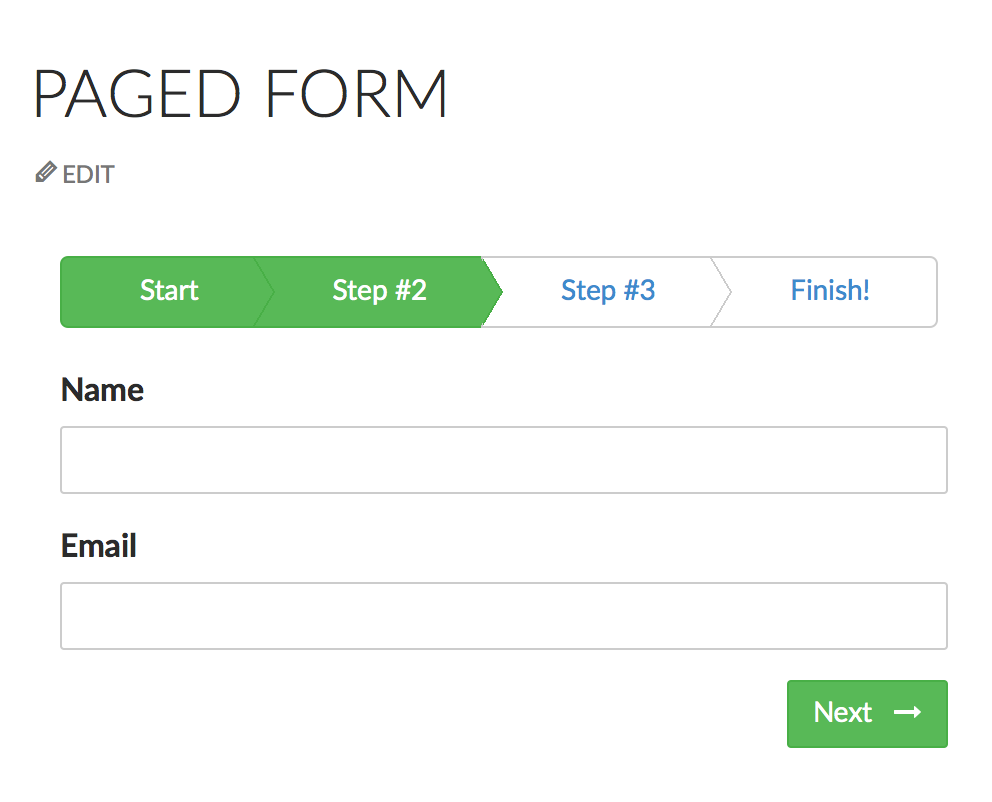Click the chevron divider between Start and Step #2

[265, 291]
